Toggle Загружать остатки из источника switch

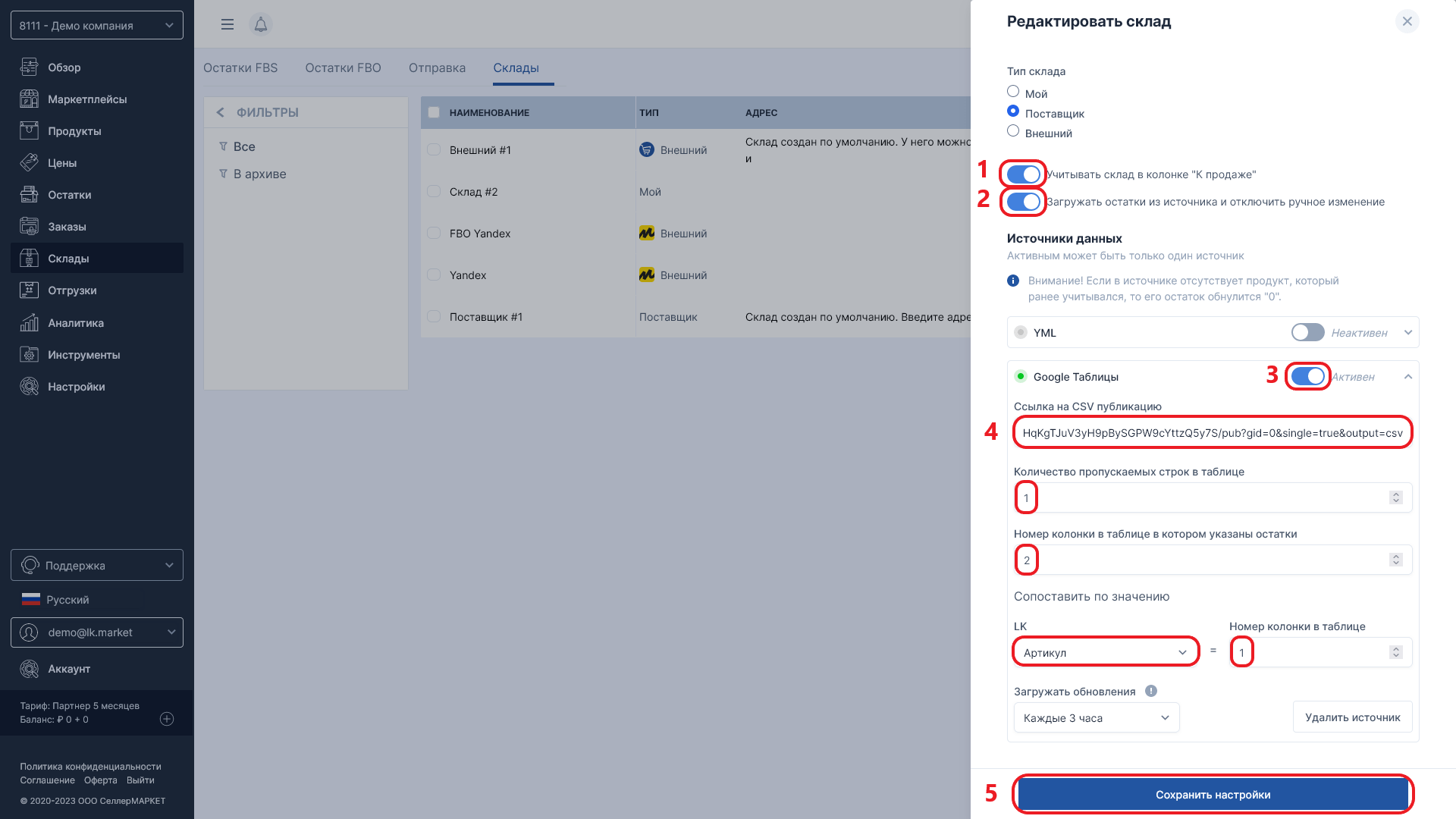(x=1023, y=202)
